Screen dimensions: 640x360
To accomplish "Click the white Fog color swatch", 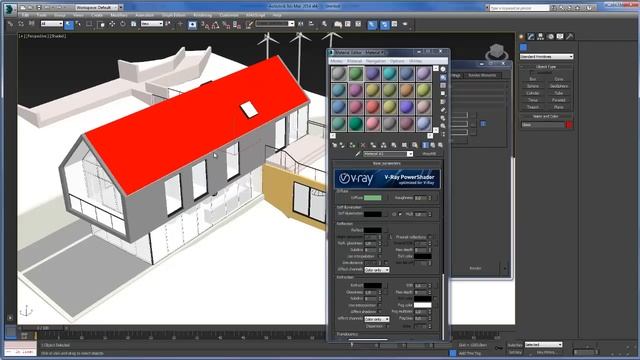I will [422, 305].
